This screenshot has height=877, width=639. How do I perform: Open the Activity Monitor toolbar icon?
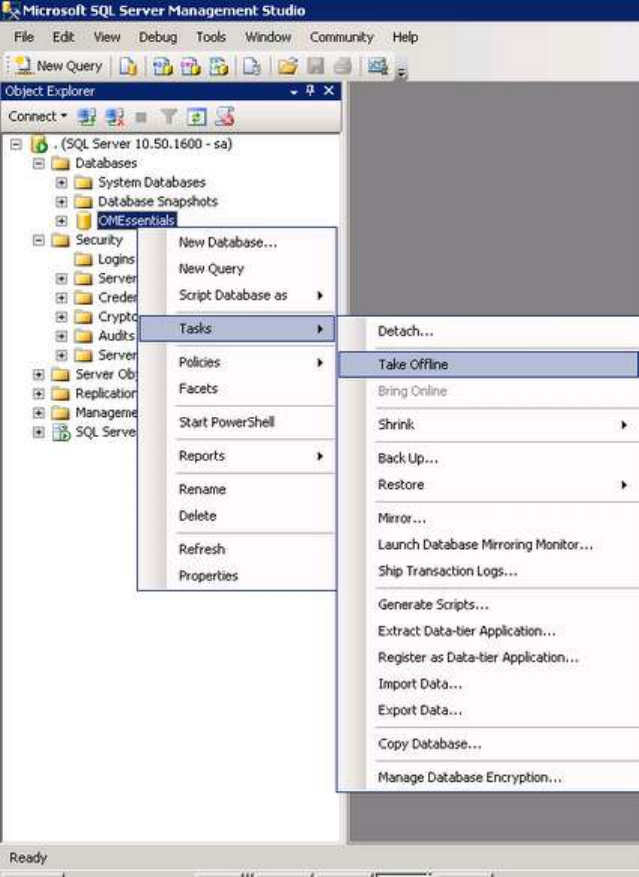[x=378, y=66]
